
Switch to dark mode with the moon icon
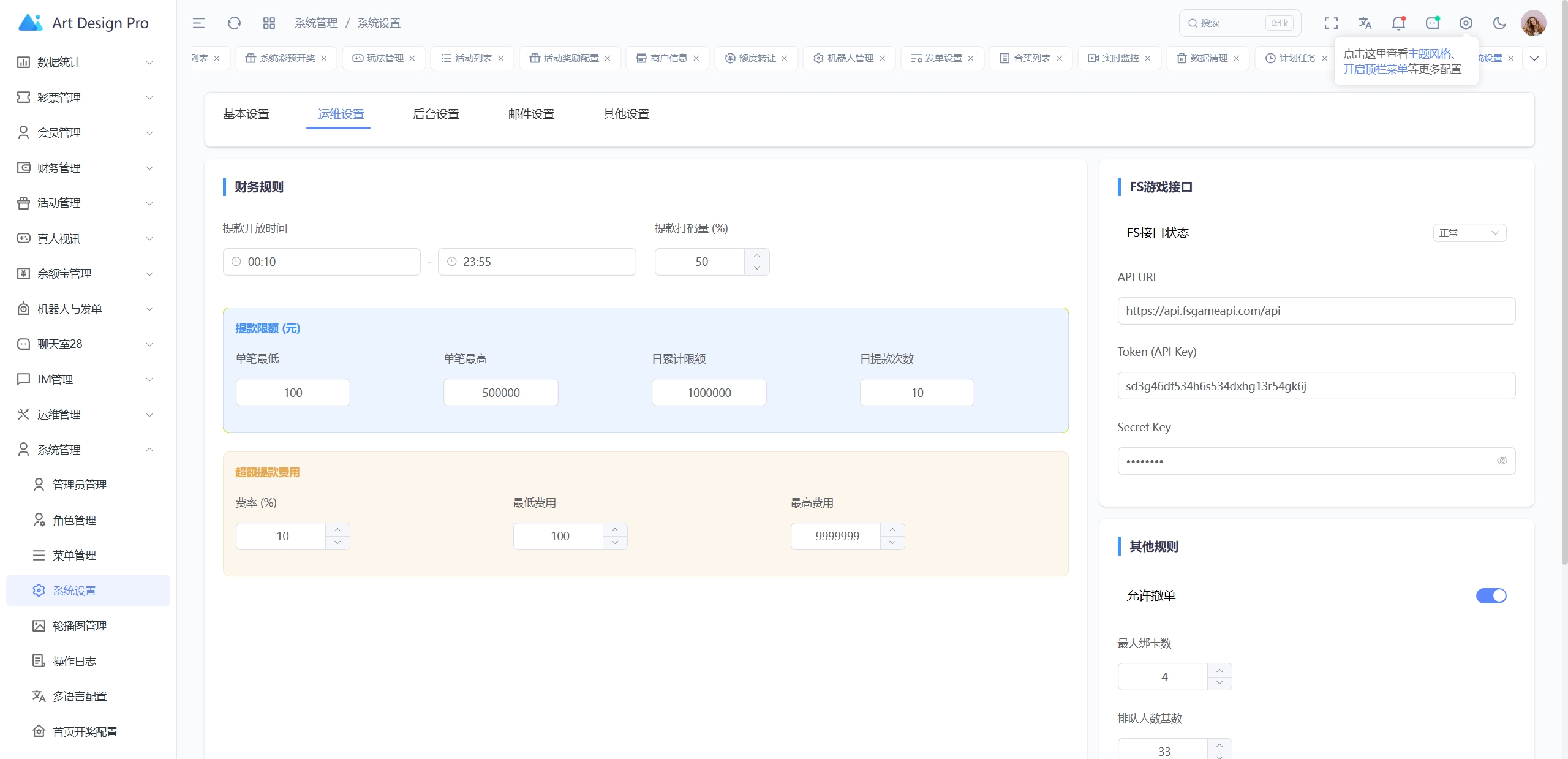1499,23
